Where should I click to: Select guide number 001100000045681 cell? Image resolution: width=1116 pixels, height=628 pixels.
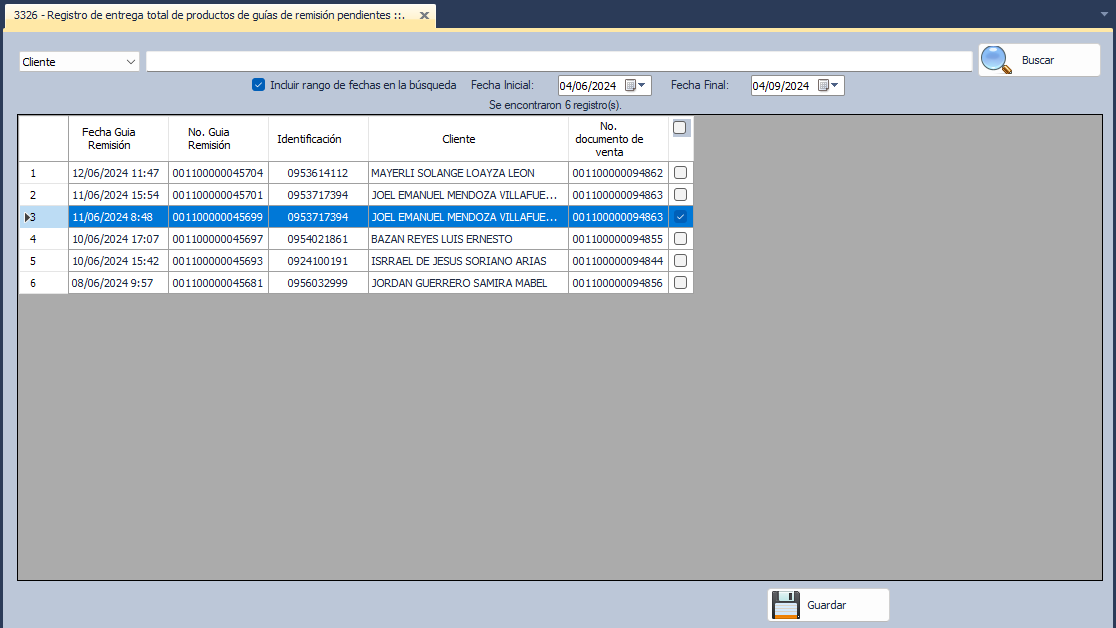coord(217,283)
